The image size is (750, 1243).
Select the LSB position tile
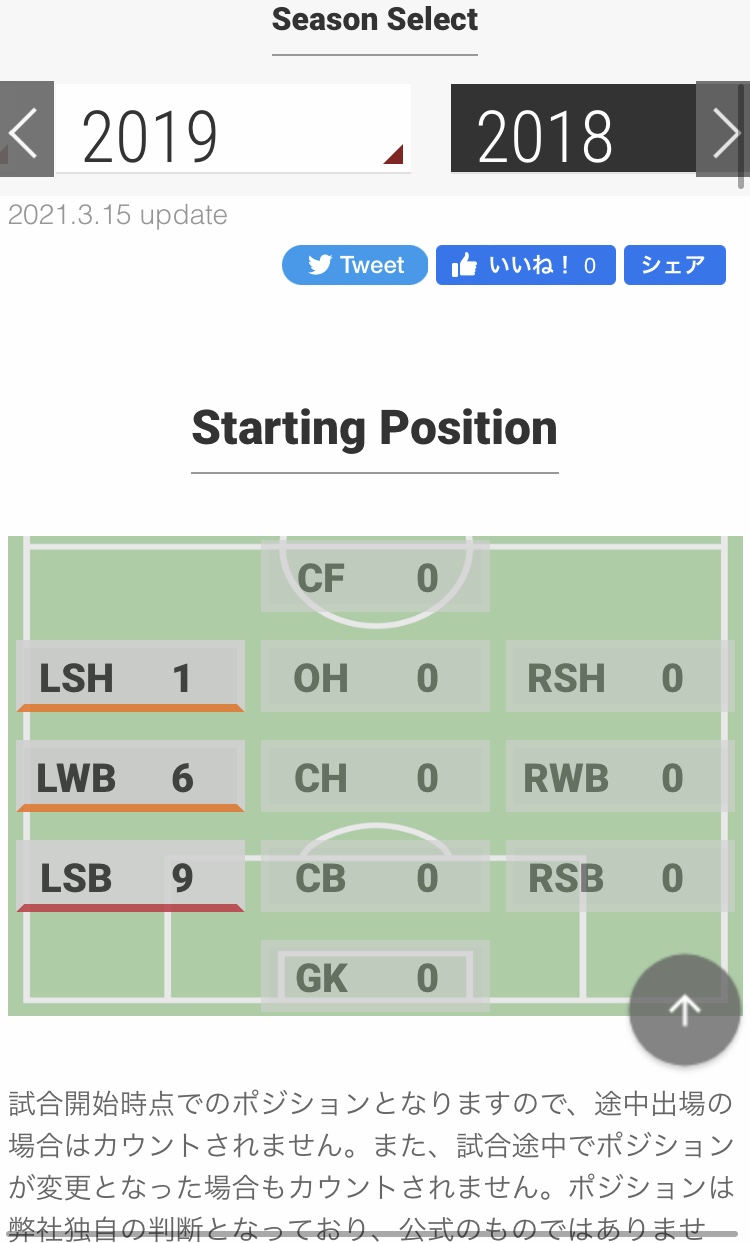click(130, 877)
